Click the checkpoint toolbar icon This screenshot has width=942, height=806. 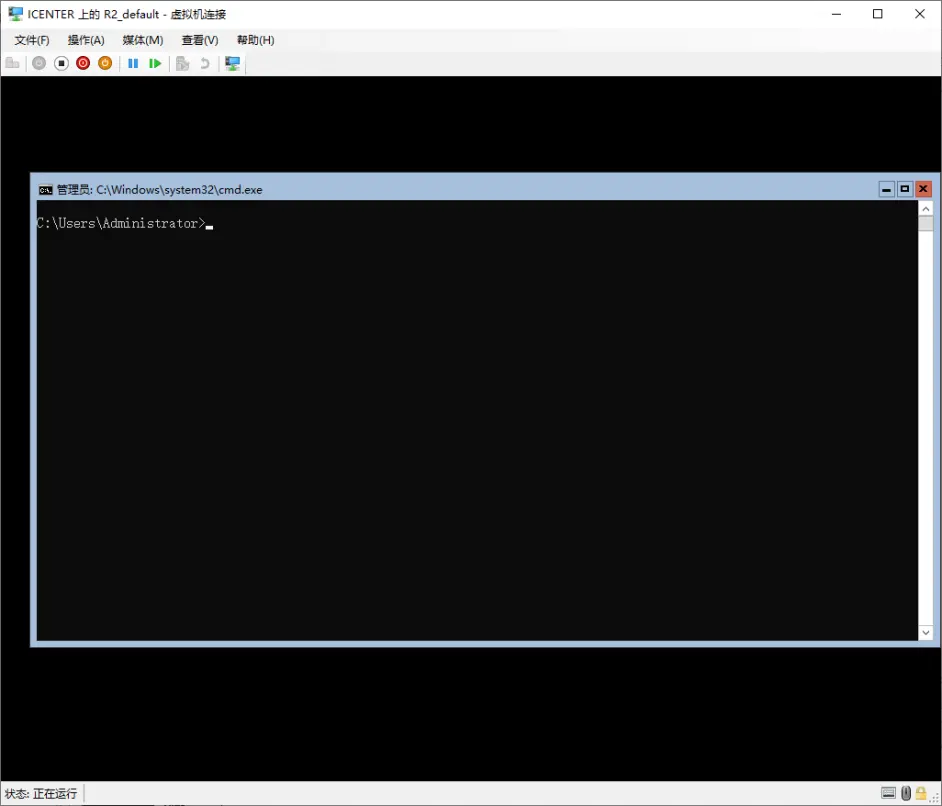(183, 63)
